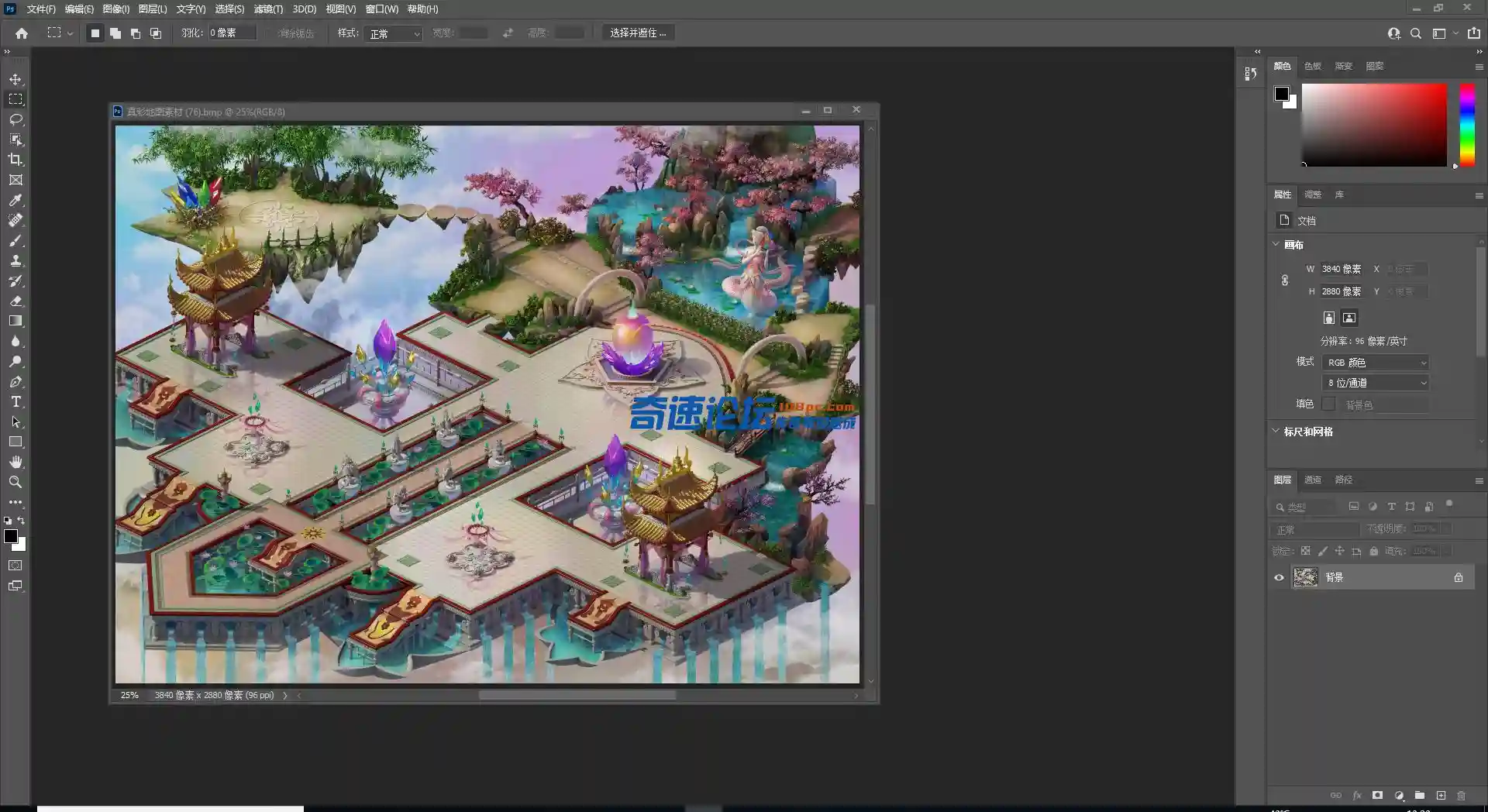The width and height of the screenshot is (1488, 812).
Task: Select the Rectangle shape tool
Action: click(x=15, y=442)
